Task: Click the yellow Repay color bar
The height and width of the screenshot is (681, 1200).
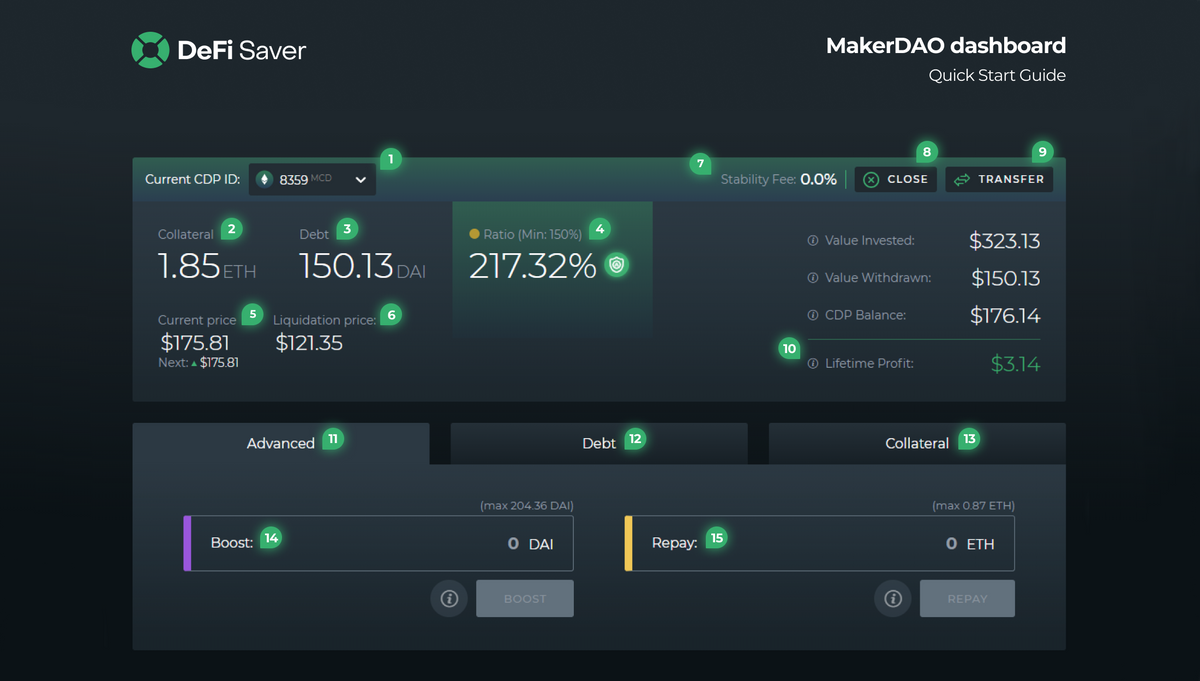Action: 628,544
